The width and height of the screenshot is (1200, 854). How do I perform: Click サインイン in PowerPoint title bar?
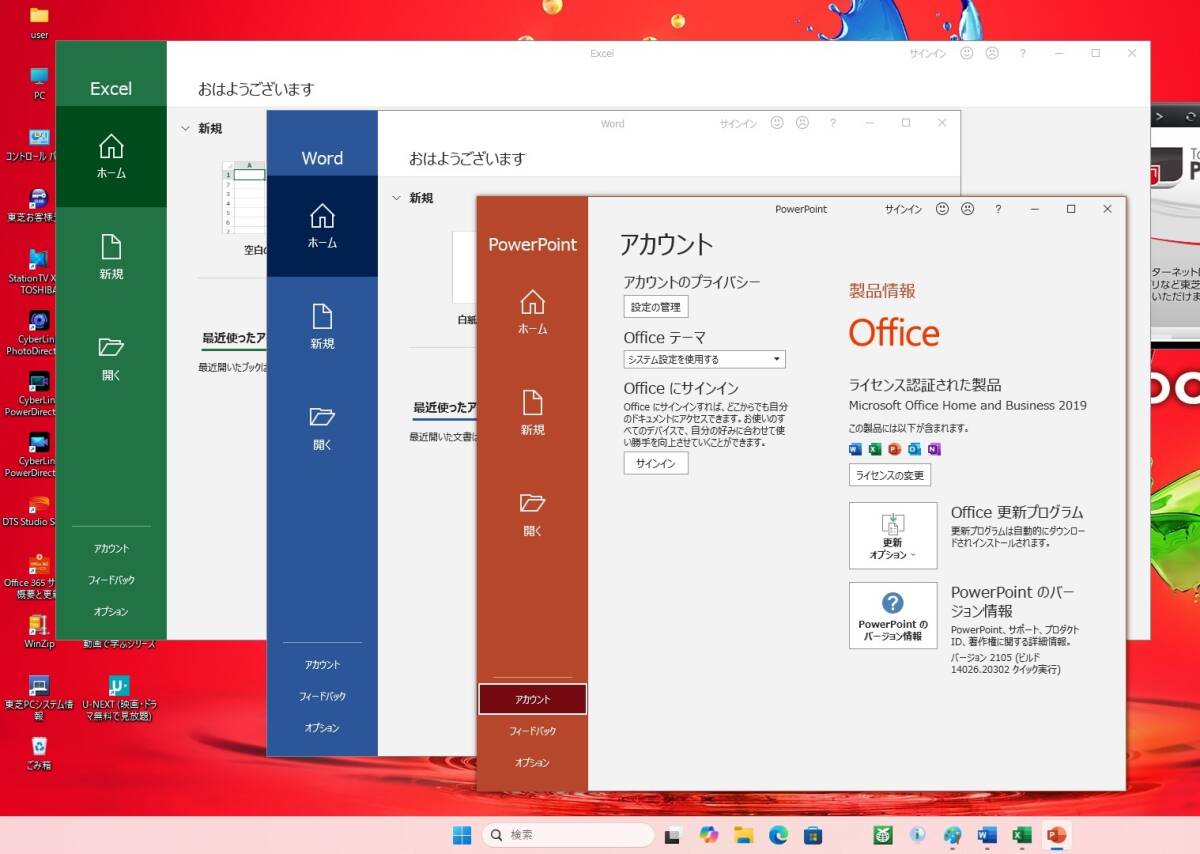tap(903, 209)
